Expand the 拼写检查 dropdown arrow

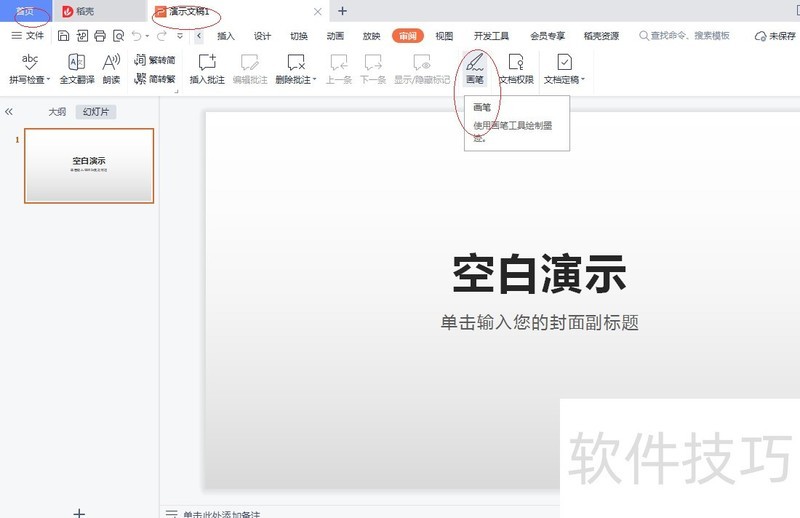pyautogui.click(x=48, y=80)
